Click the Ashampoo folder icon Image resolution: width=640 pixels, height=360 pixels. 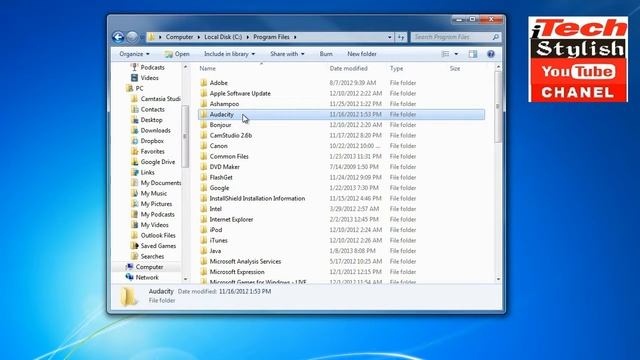(204, 104)
